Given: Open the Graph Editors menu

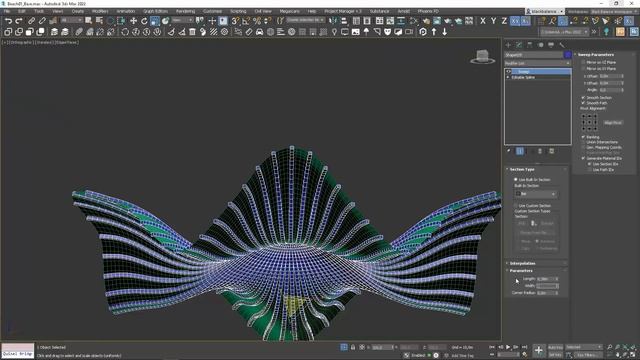Looking at the screenshot, I should click(155, 11).
